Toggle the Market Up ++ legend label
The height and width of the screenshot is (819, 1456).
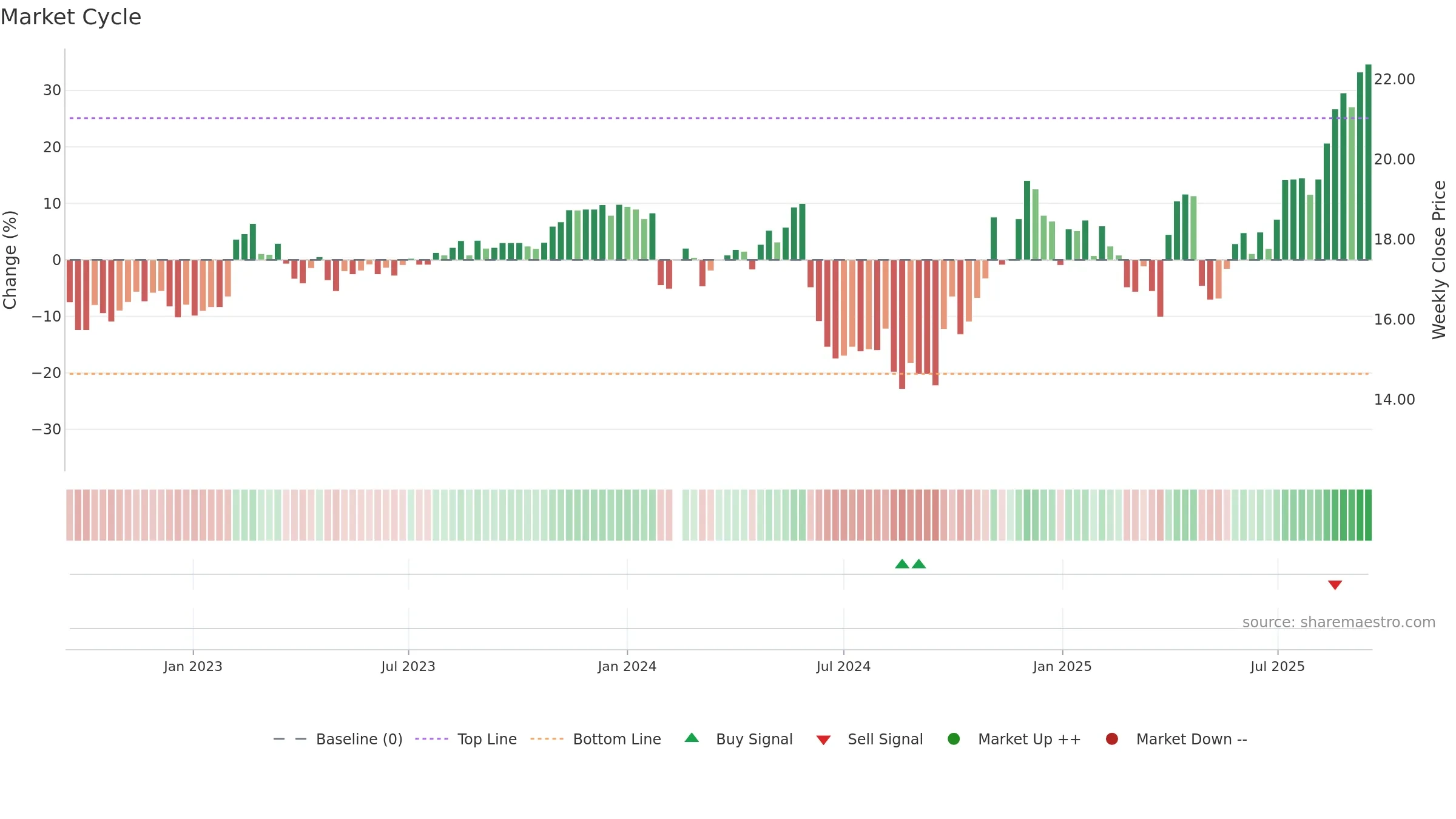(x=1030, y=739)
